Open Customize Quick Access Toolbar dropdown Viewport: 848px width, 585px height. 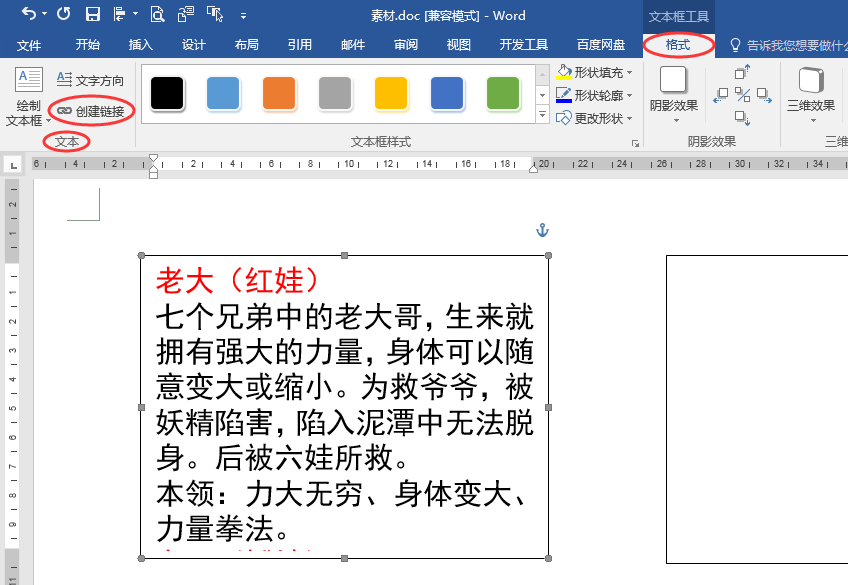243,16
